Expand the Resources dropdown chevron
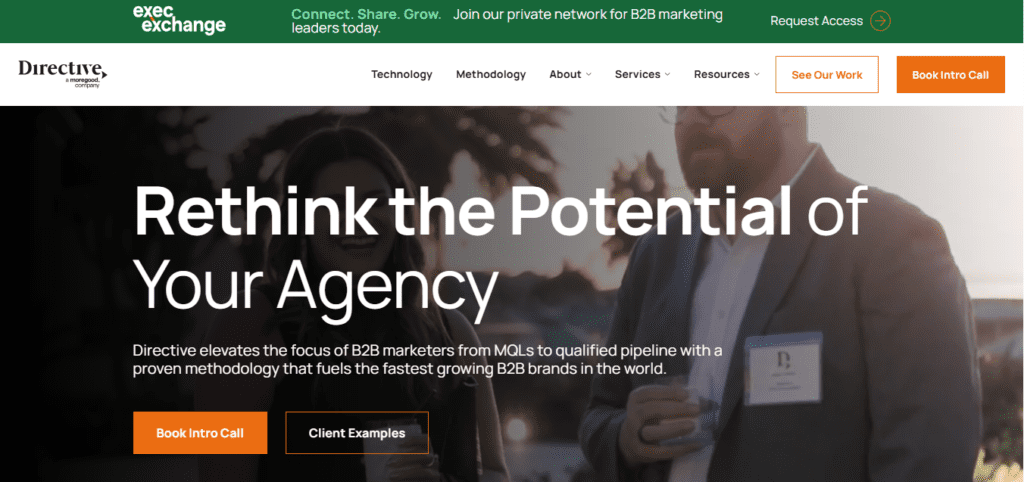The width and height of the screenshot is (1024, 482). click(757, 74)
